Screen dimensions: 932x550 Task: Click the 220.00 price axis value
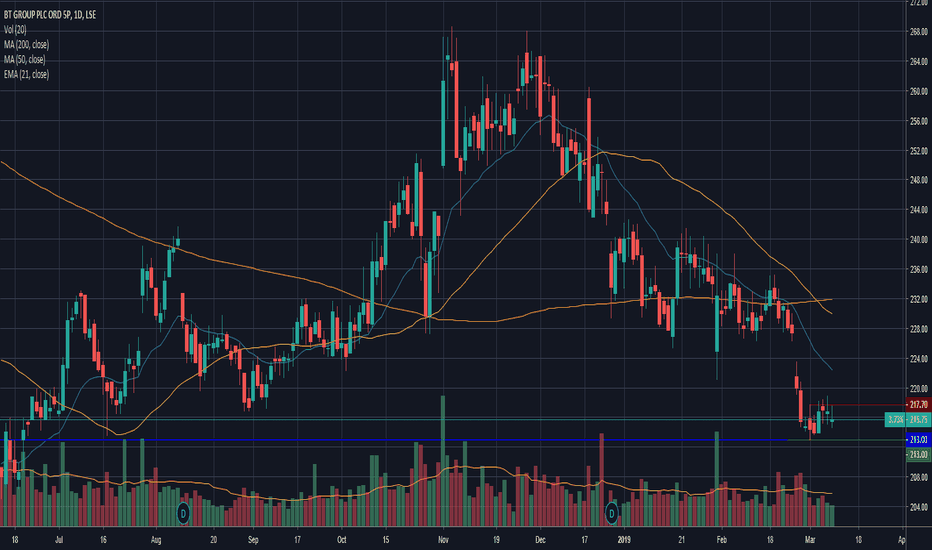pos(919,388)
